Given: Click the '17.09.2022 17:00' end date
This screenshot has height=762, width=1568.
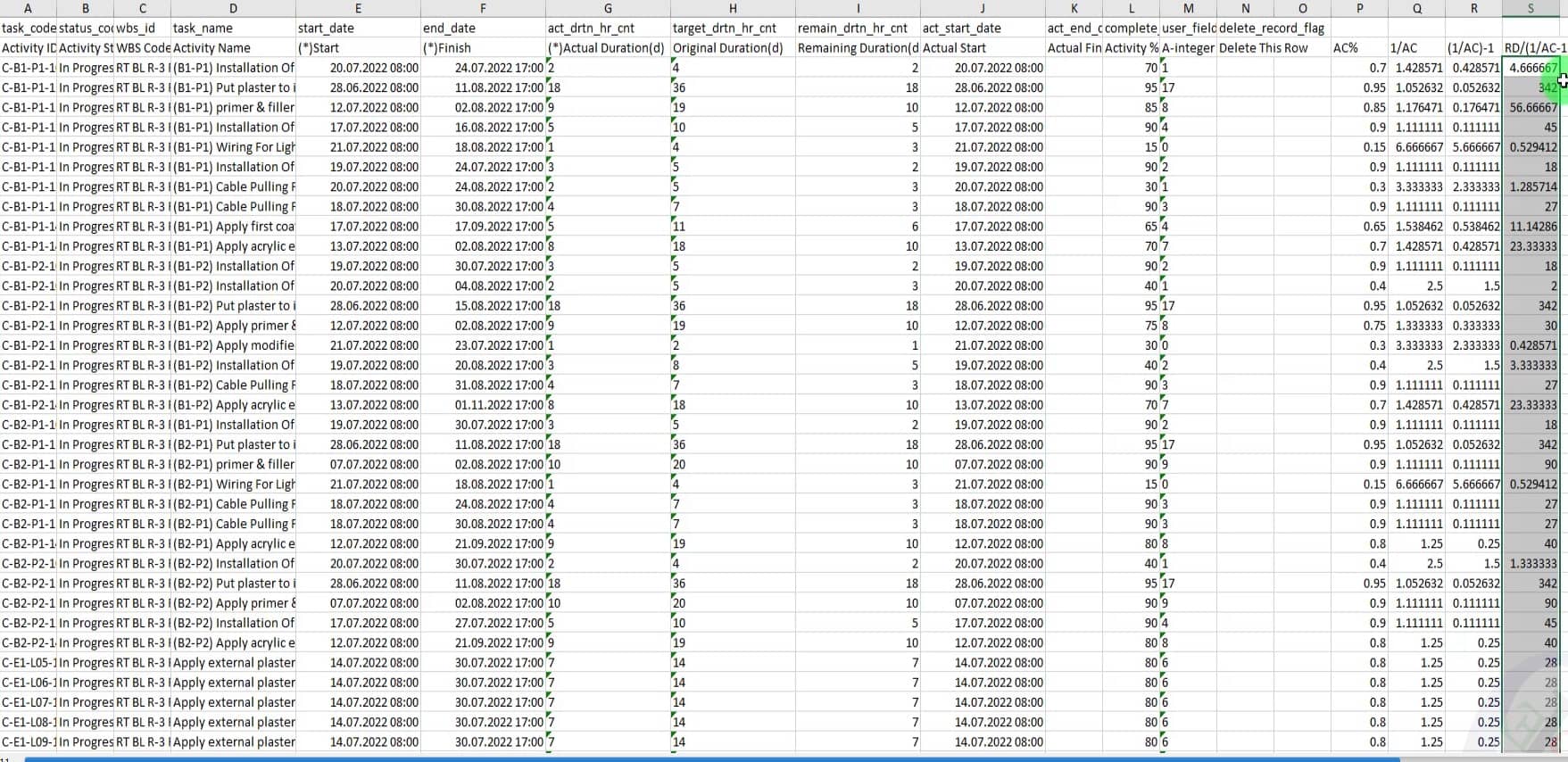Looking at the screenshot, I should [x=483, y=227].
